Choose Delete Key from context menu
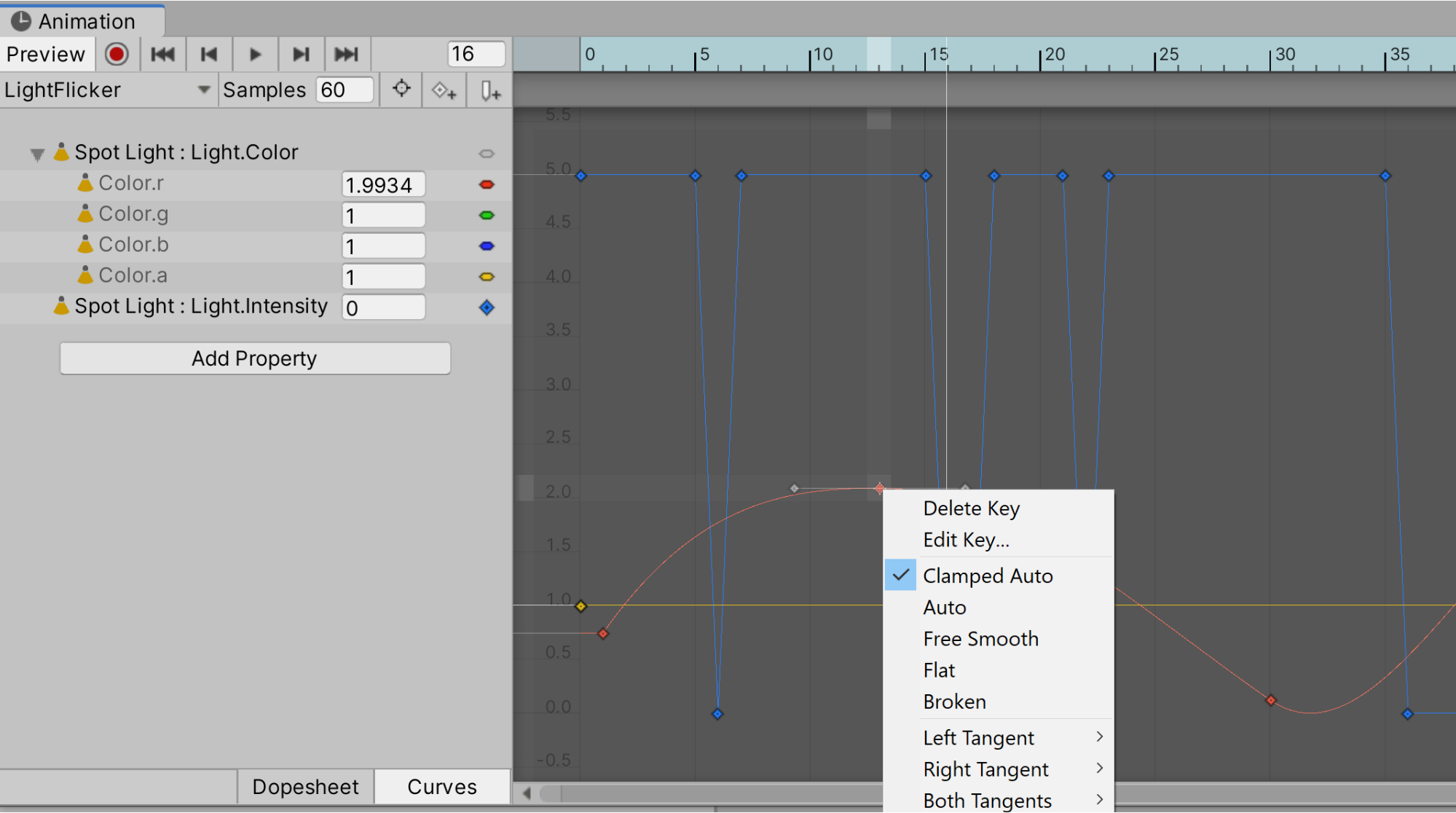 pos(971,508)
